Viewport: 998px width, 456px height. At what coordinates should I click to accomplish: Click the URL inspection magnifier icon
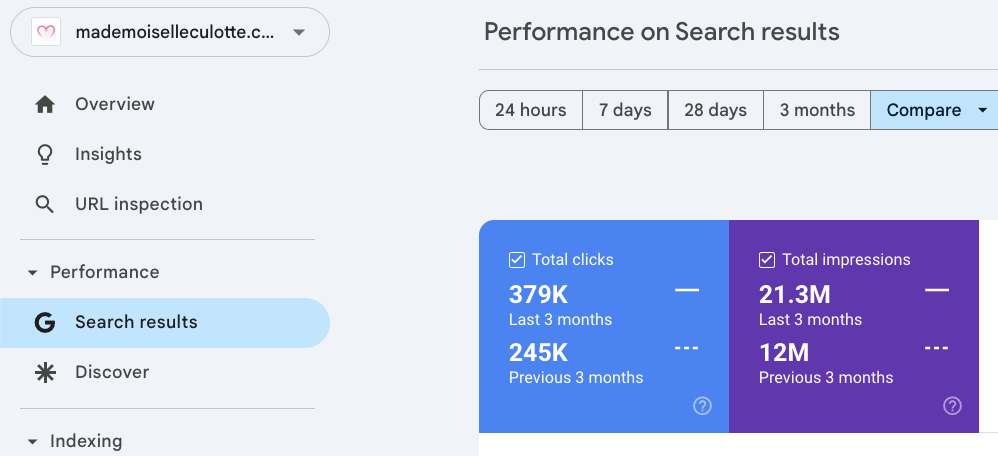[44, 204]
